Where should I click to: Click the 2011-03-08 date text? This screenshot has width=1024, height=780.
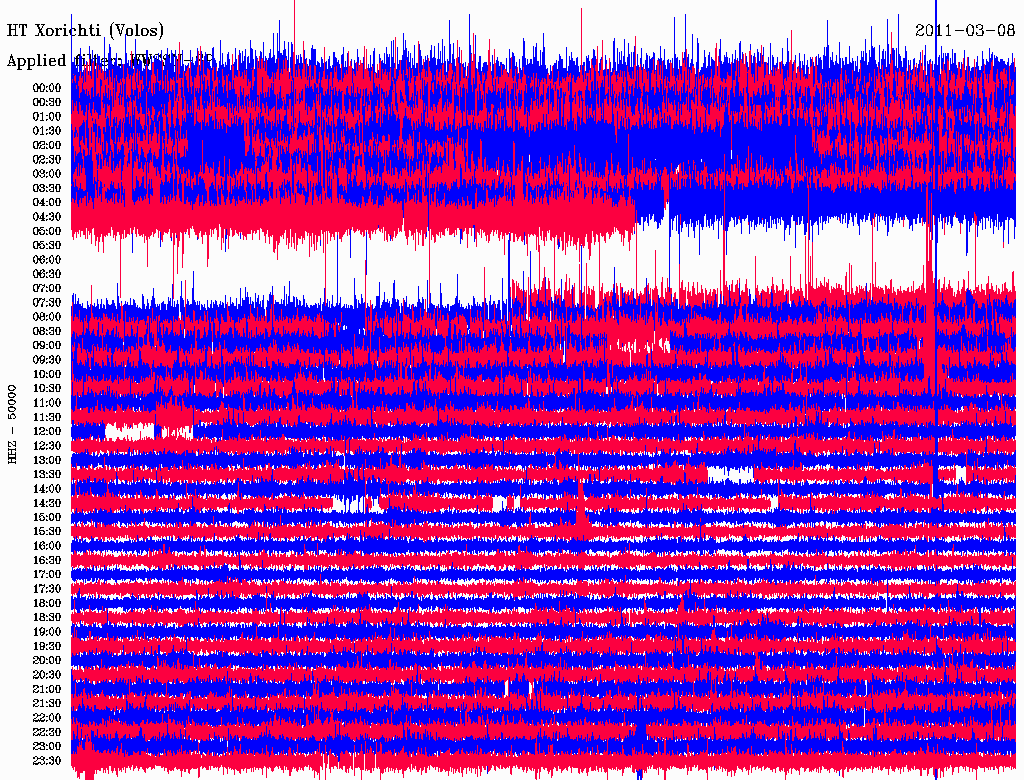click(x=964, y=30)
